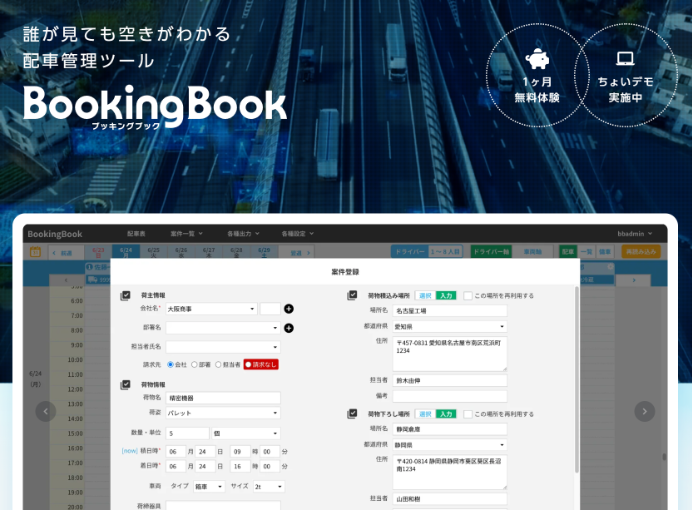Open the 会社名 dropdown showing 大阪商事

pos(211,309)
